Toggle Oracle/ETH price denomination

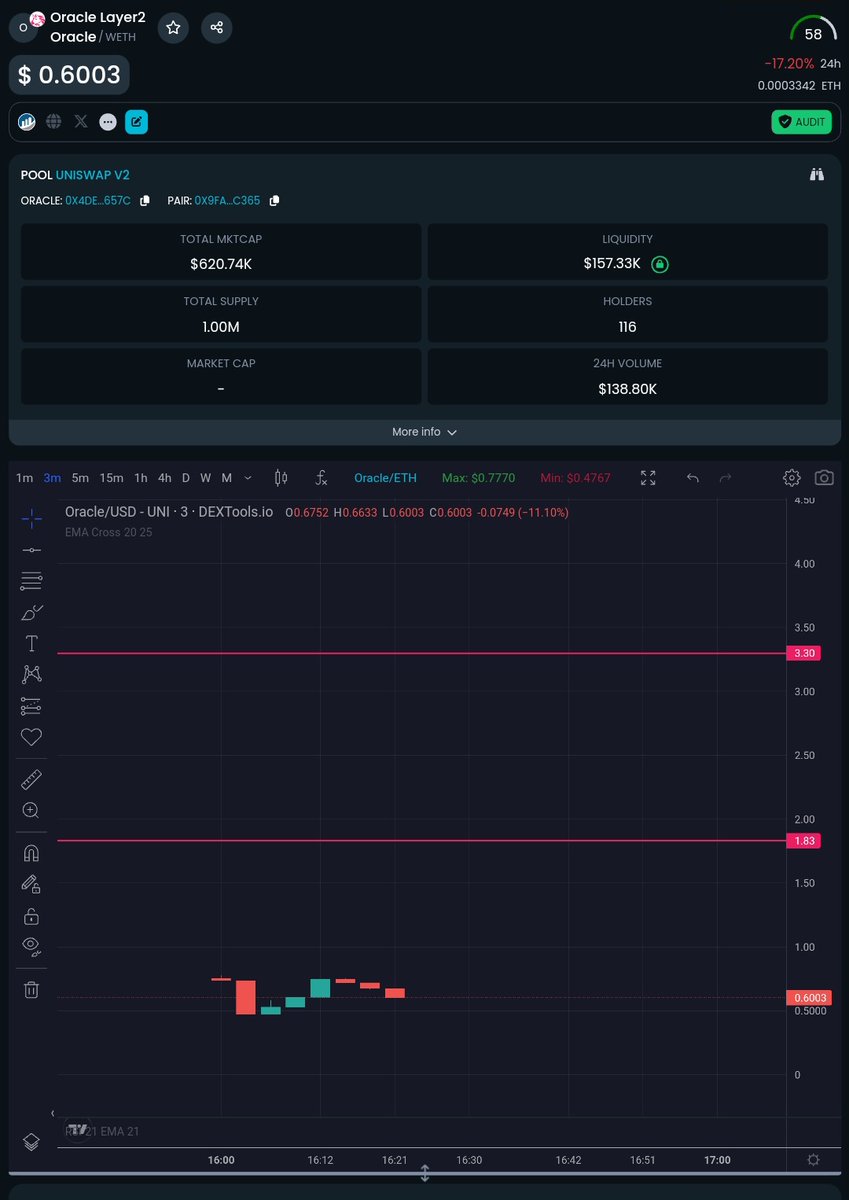(385, 478)
